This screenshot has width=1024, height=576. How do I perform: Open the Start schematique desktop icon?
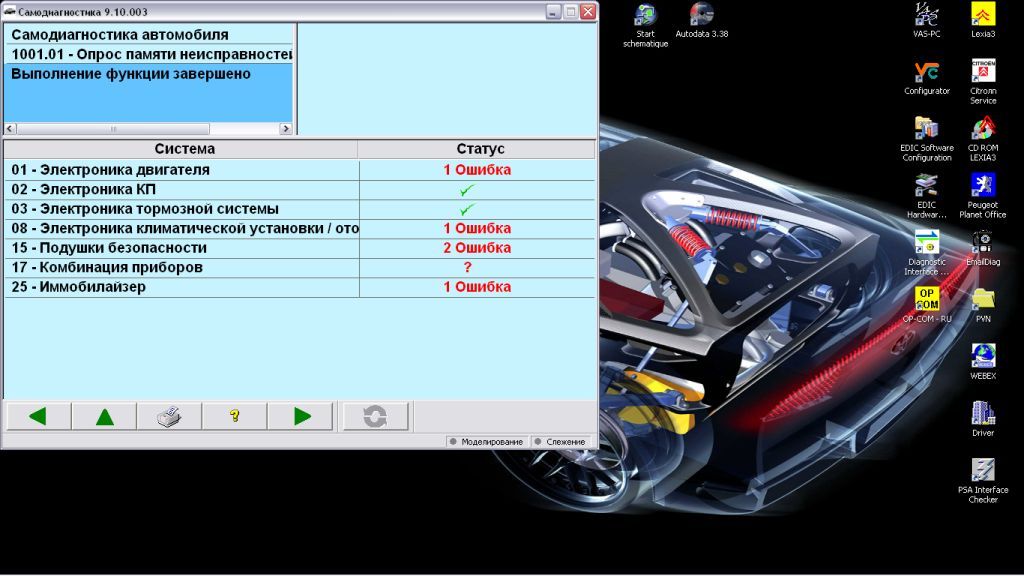[645, 25]
